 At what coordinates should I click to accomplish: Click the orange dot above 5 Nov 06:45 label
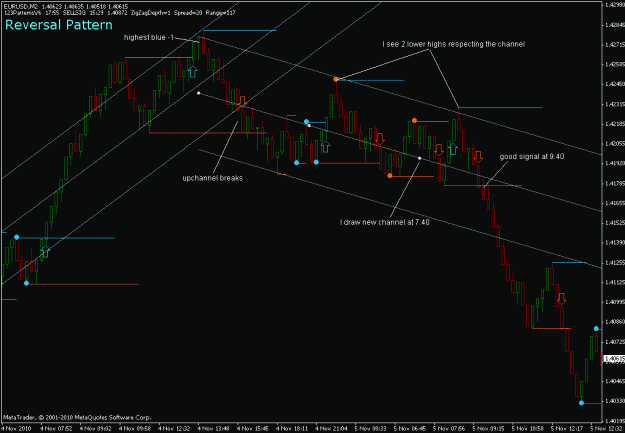pos(415,120)
